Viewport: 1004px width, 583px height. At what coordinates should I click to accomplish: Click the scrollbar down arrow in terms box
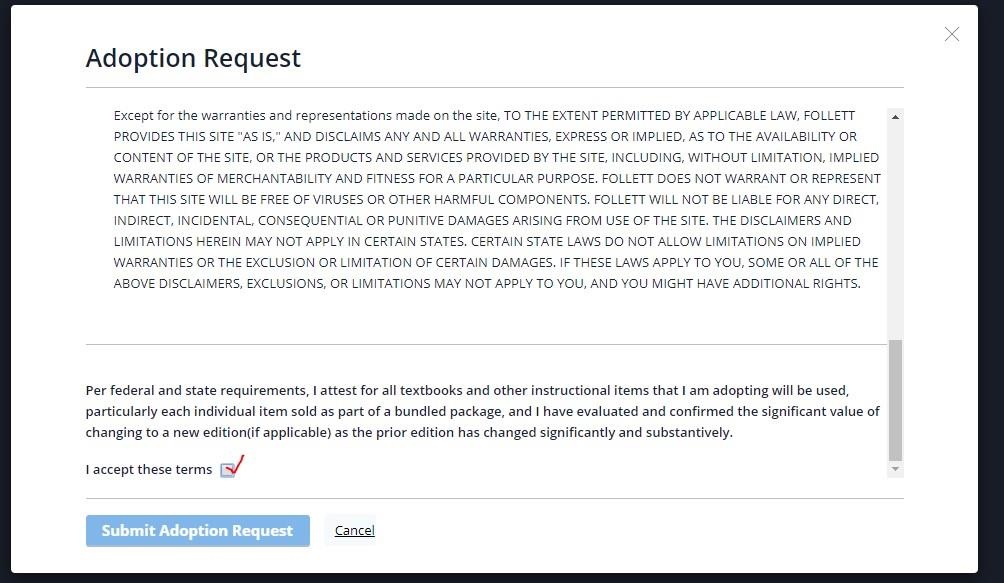click(895, 469)
